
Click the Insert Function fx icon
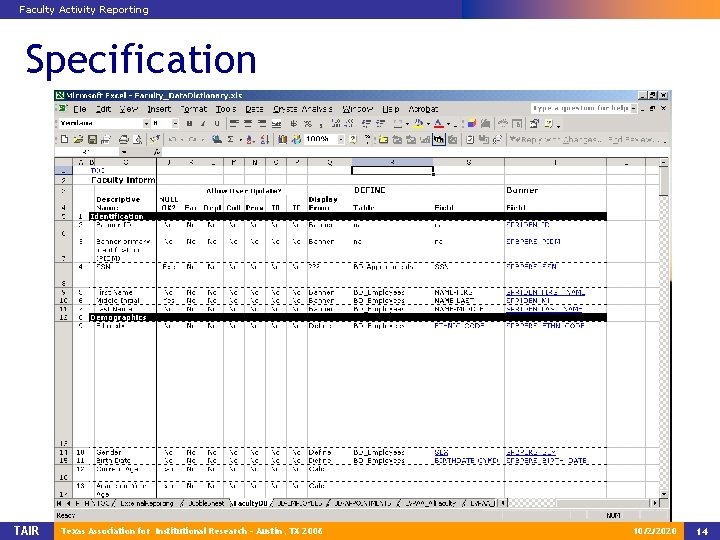(157, 152)
